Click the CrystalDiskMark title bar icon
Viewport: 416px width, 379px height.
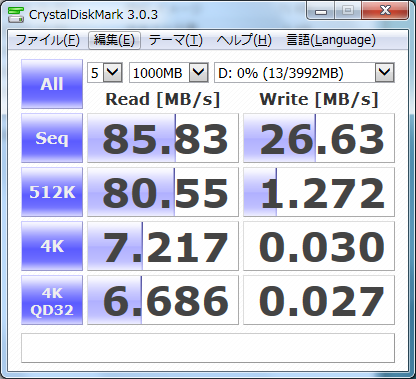[16, 14]
